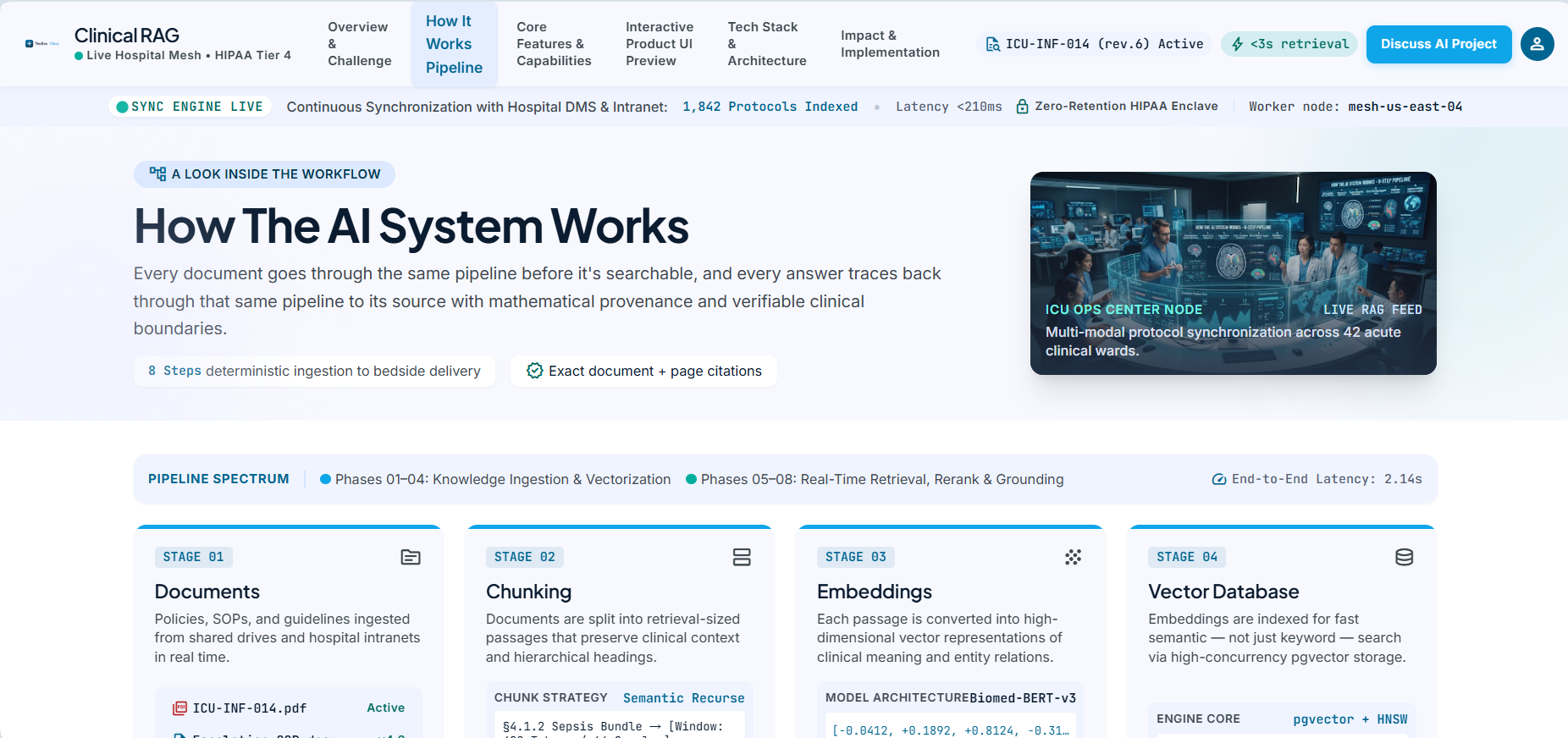Screen dimensions: 1568x738
Task: Click the Vector Database card heading
Action: point(1223,592)
